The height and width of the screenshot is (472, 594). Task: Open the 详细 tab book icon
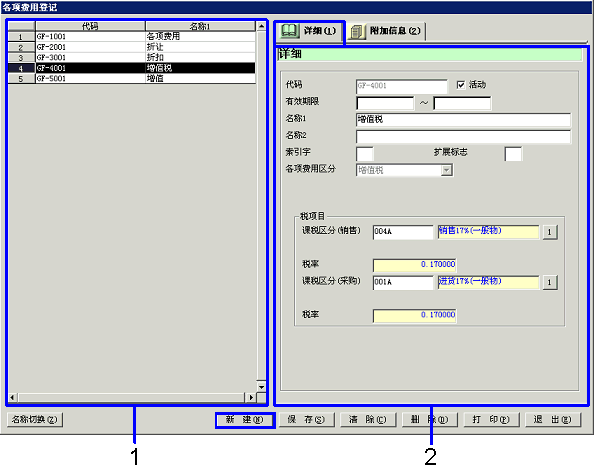coord(289,31)
